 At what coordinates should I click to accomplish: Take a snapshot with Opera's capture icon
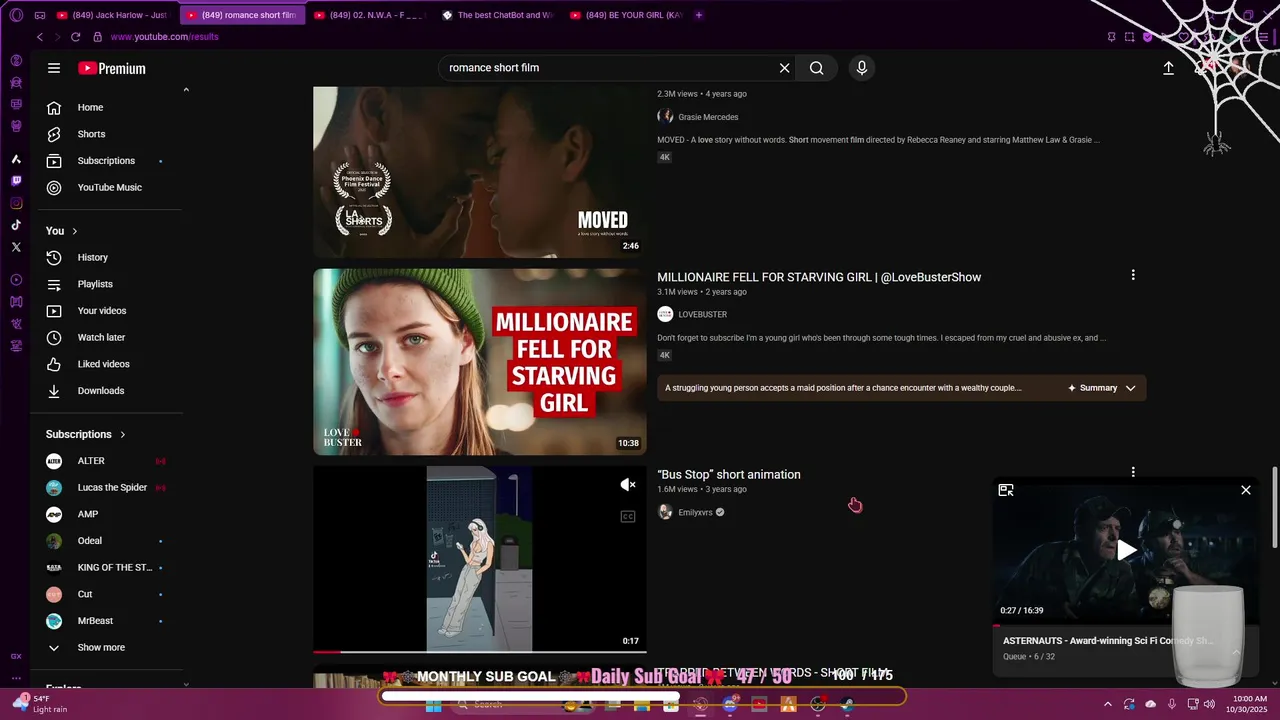click(x=1130, y=37)
